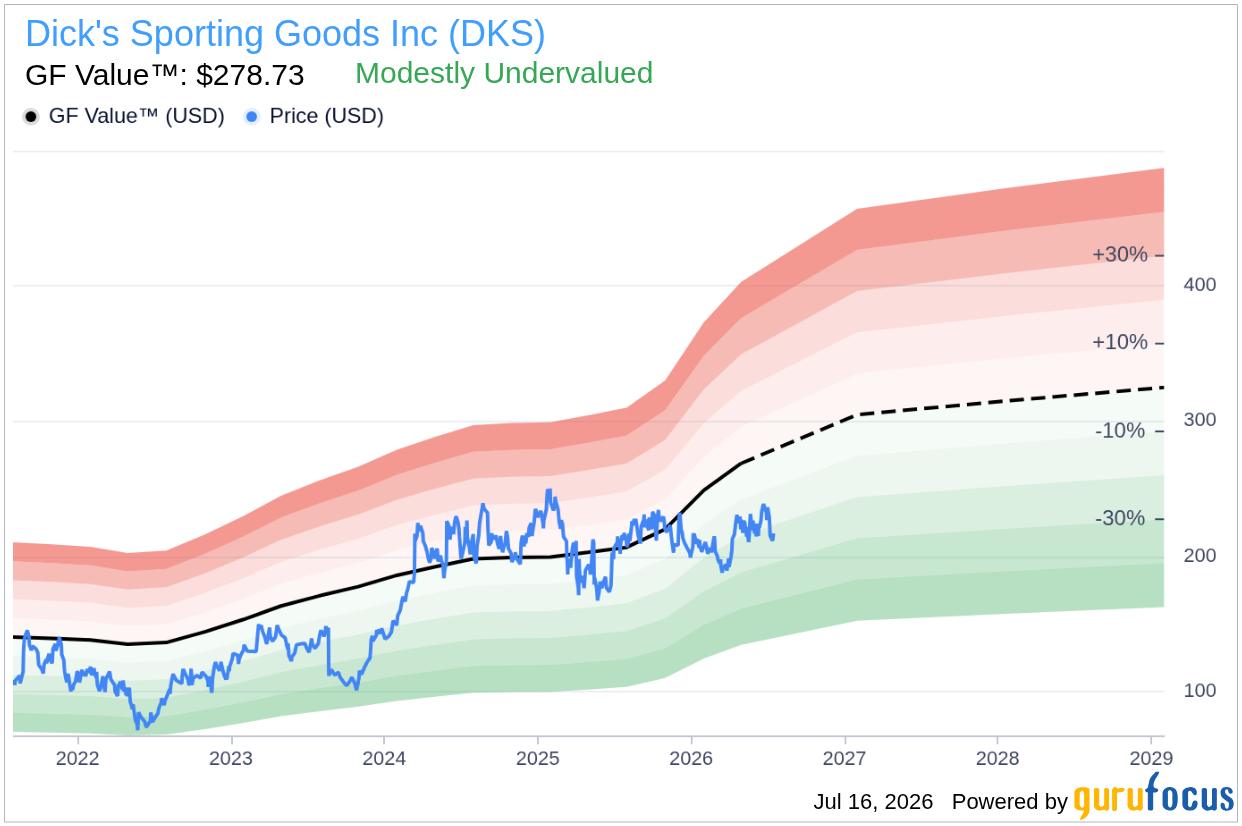Viewport: 1242px width, 826px height.
Task: Click the blue Price legend dot
Action: click(251, 117)
